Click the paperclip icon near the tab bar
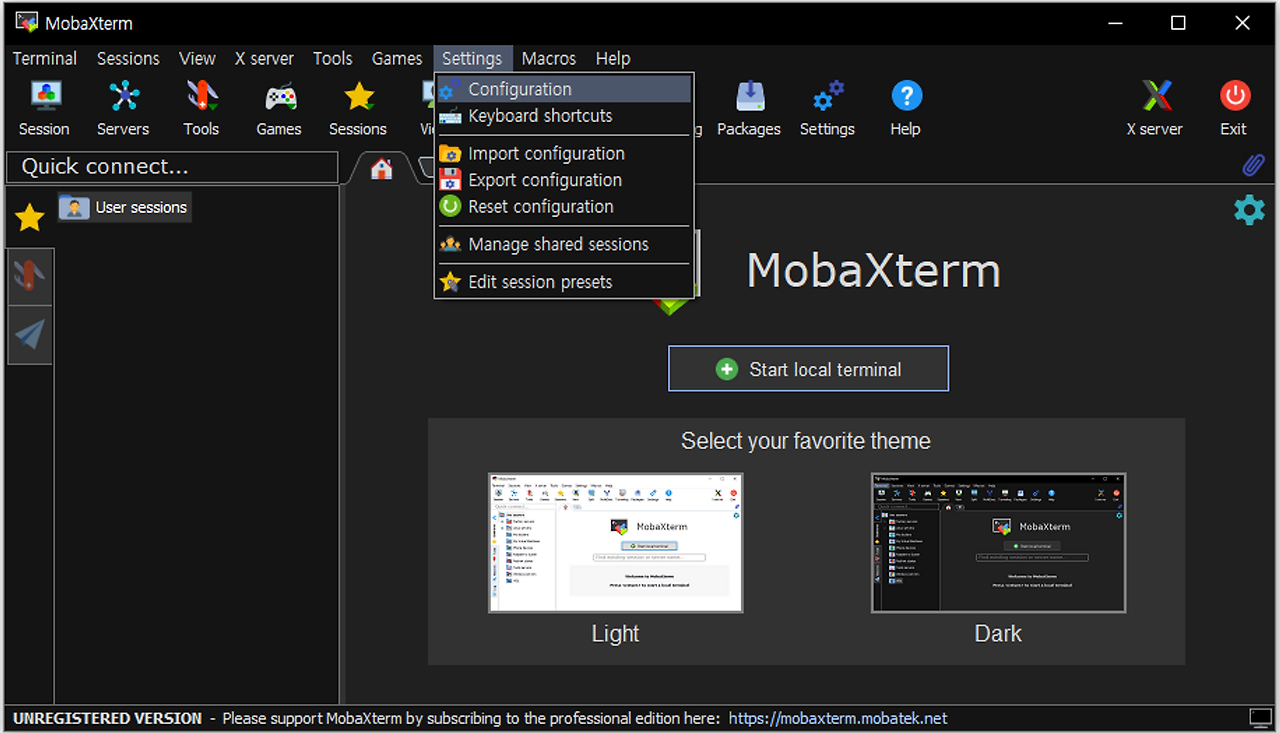This screenshot has height=733, width=1280. click(x=1253, y=166)
